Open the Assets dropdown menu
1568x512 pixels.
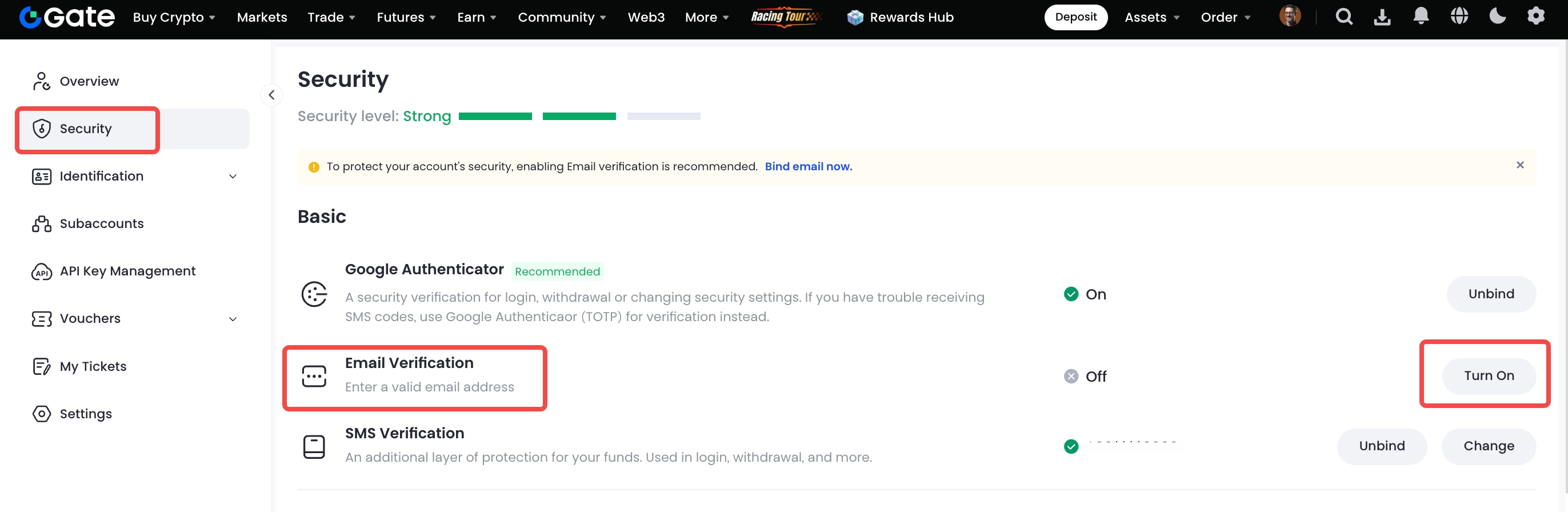[x=1151, y=17]
